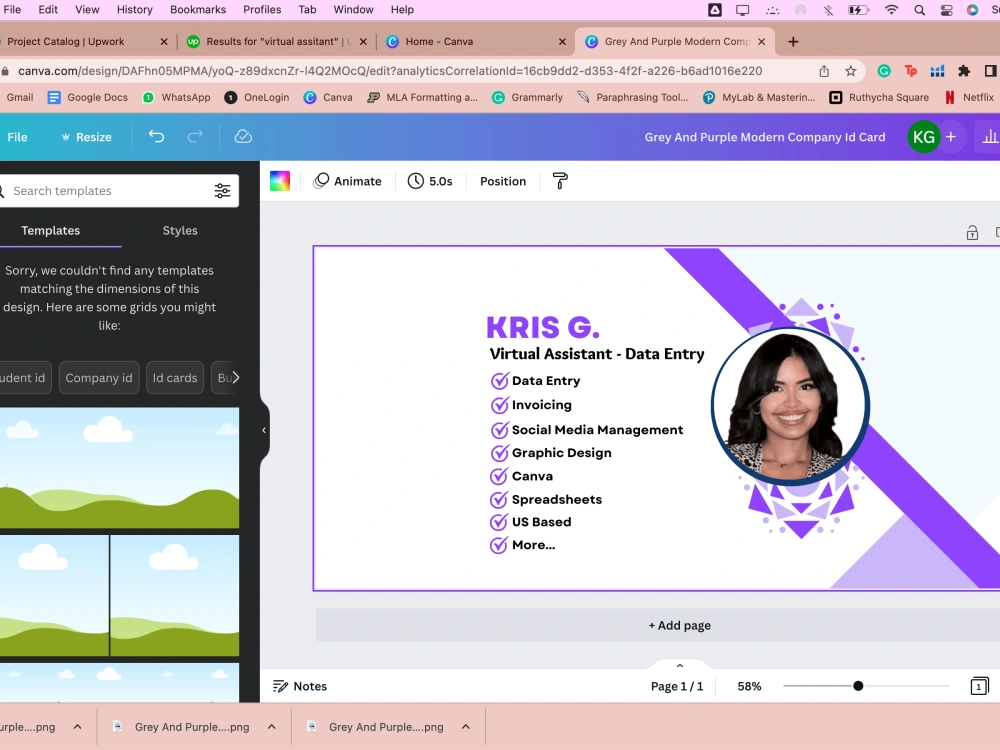Open a new browser tab
This screenshot has height=750, width=1000.
tap(793, 41)
